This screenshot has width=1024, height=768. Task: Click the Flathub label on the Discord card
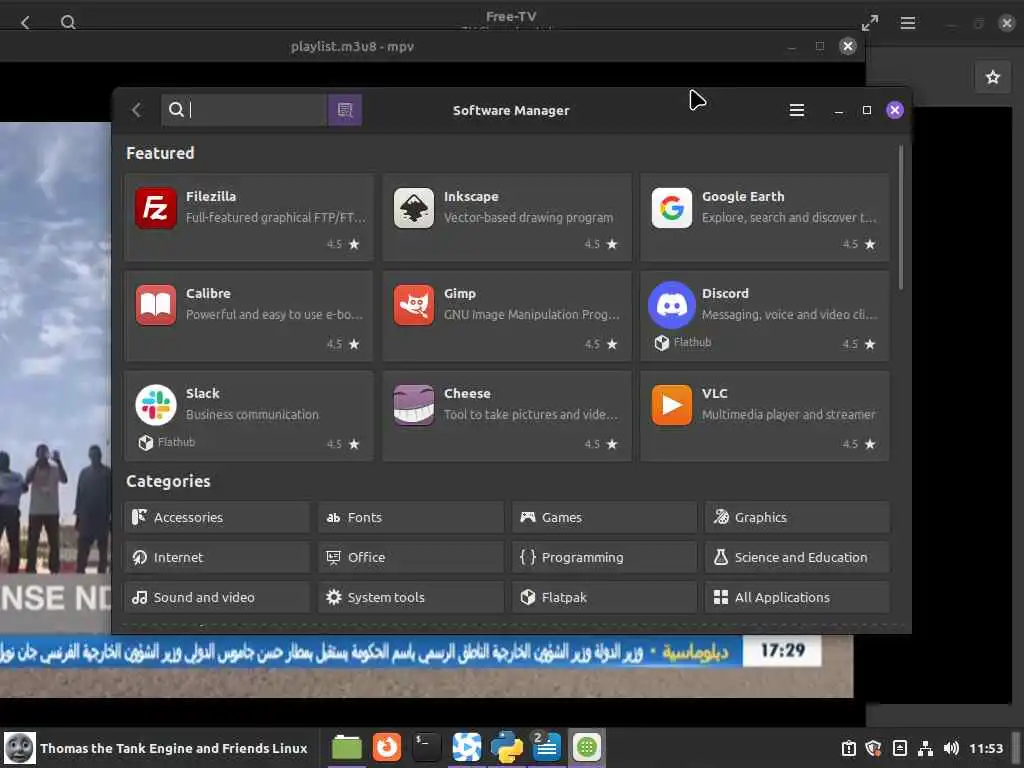(x=692, y=342)
